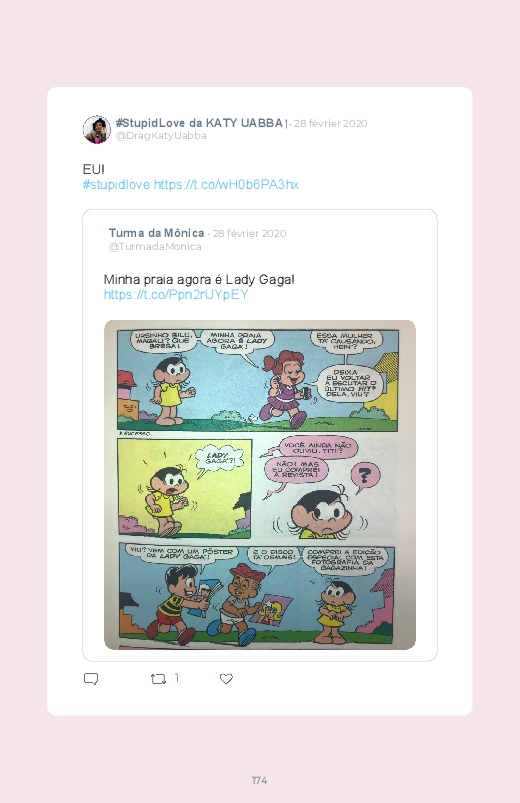Open the #stupidlove hashtag link
The image size is (520, 803).
tap(116, 184)
